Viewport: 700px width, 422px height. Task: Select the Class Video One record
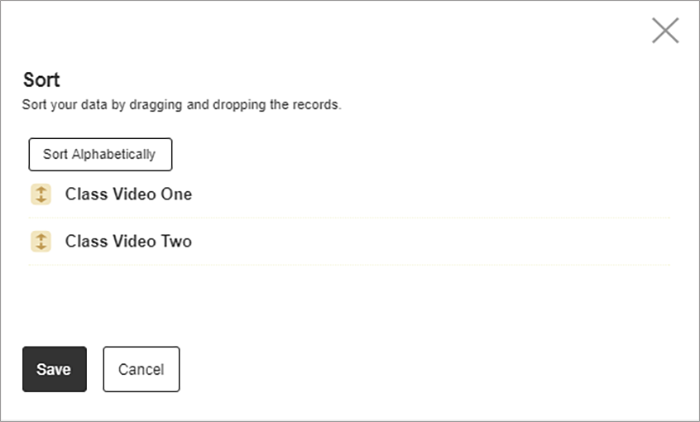pyautogui.click(x=350, y=194)
